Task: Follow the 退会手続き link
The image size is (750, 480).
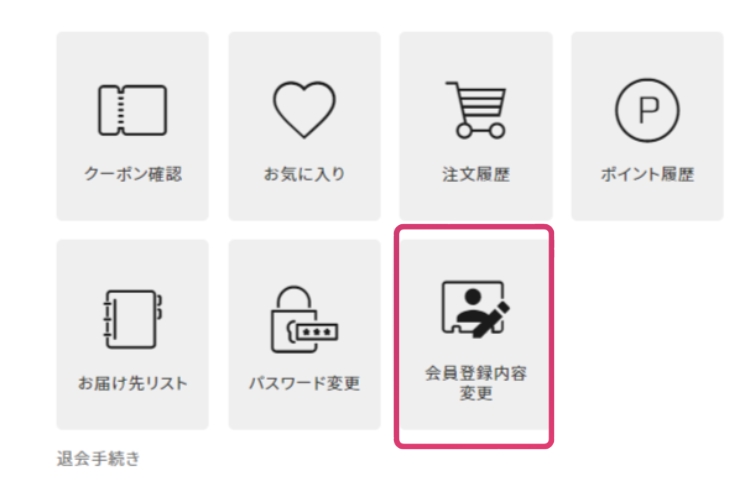Action: coord(98,458)
